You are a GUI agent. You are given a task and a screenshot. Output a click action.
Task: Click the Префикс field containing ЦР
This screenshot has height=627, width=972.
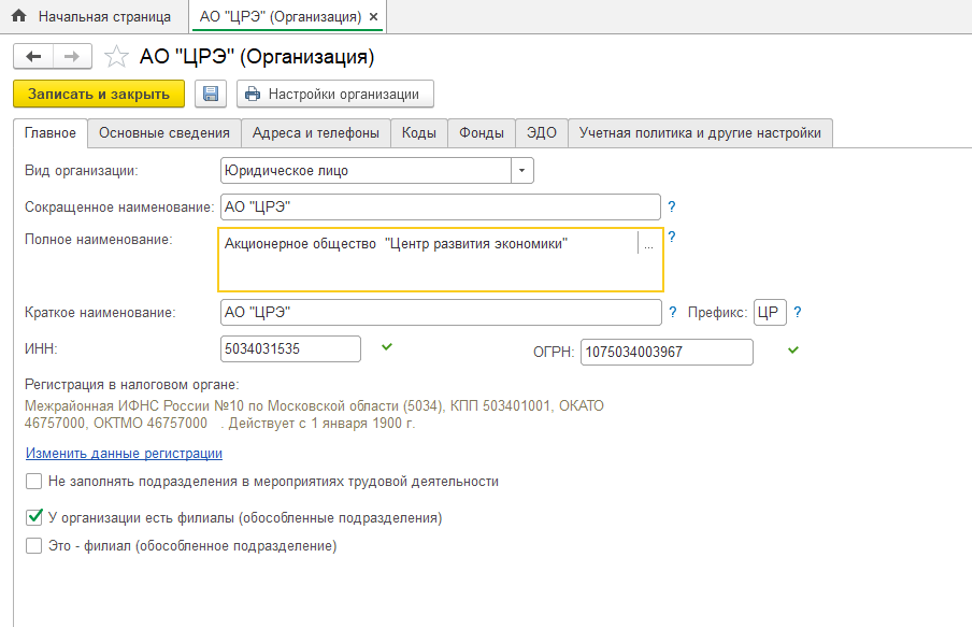(770, 312)
